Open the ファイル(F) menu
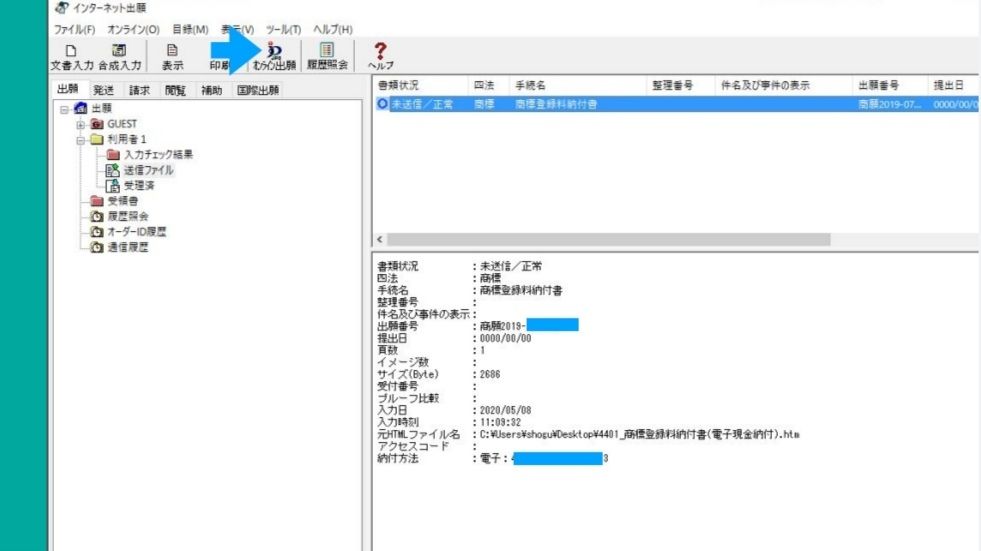 point(80,29)
